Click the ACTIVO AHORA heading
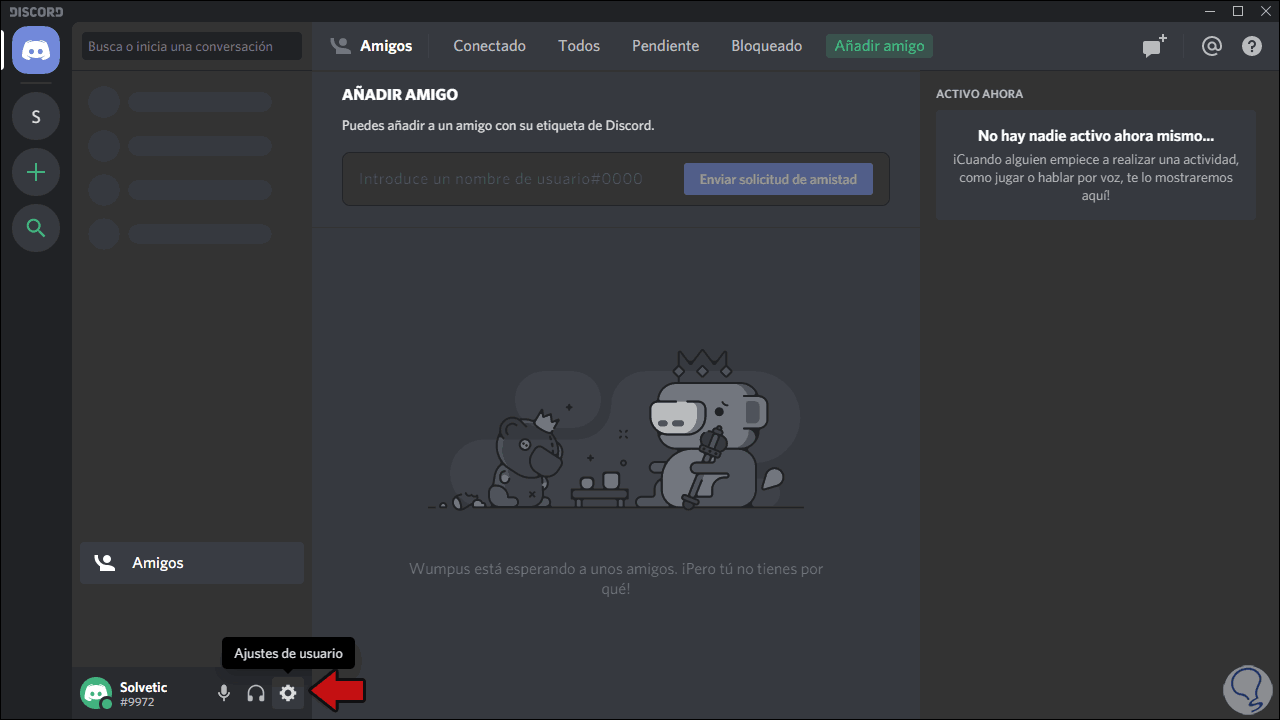Screen dimensions: 1280x720 979,94
